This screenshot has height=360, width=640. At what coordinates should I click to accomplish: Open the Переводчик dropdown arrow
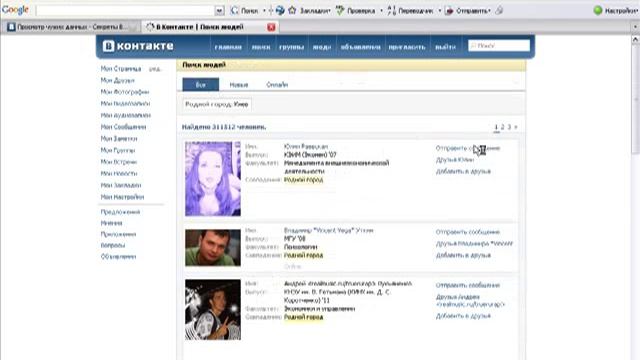tap(440, 11)
